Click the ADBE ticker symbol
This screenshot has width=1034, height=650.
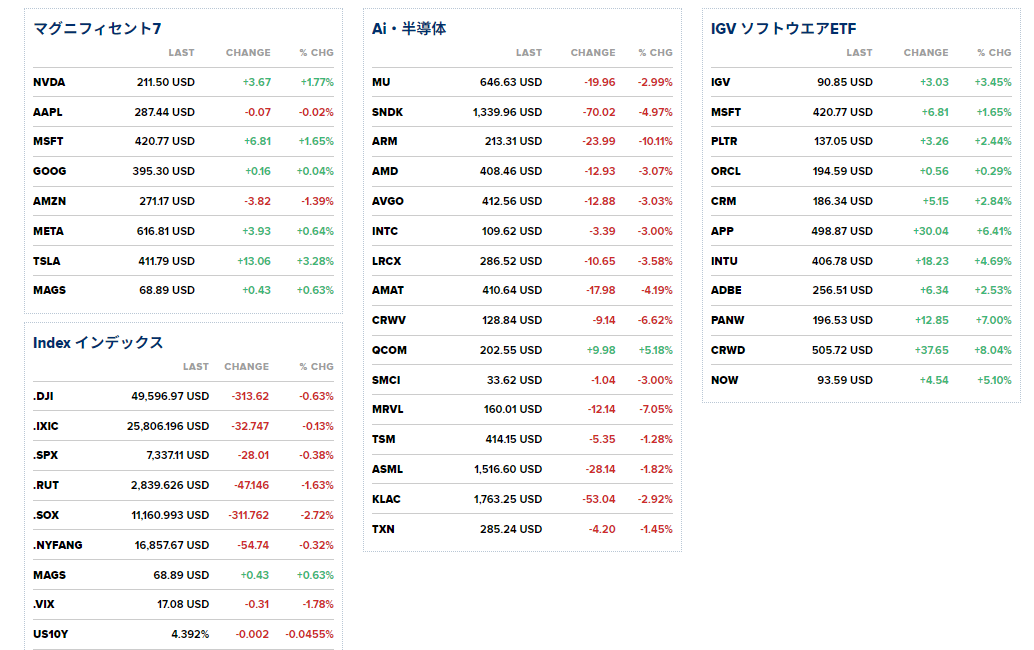726,290
